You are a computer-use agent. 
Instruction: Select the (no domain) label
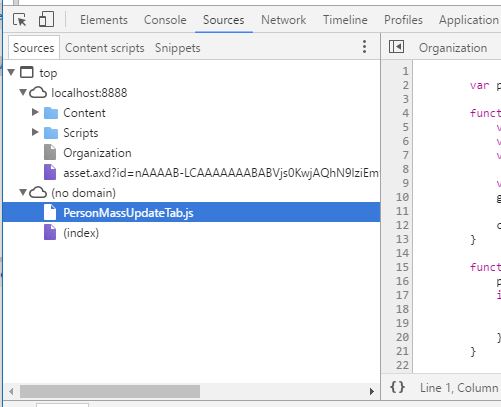pyautogui.click(x=83, y=193)
